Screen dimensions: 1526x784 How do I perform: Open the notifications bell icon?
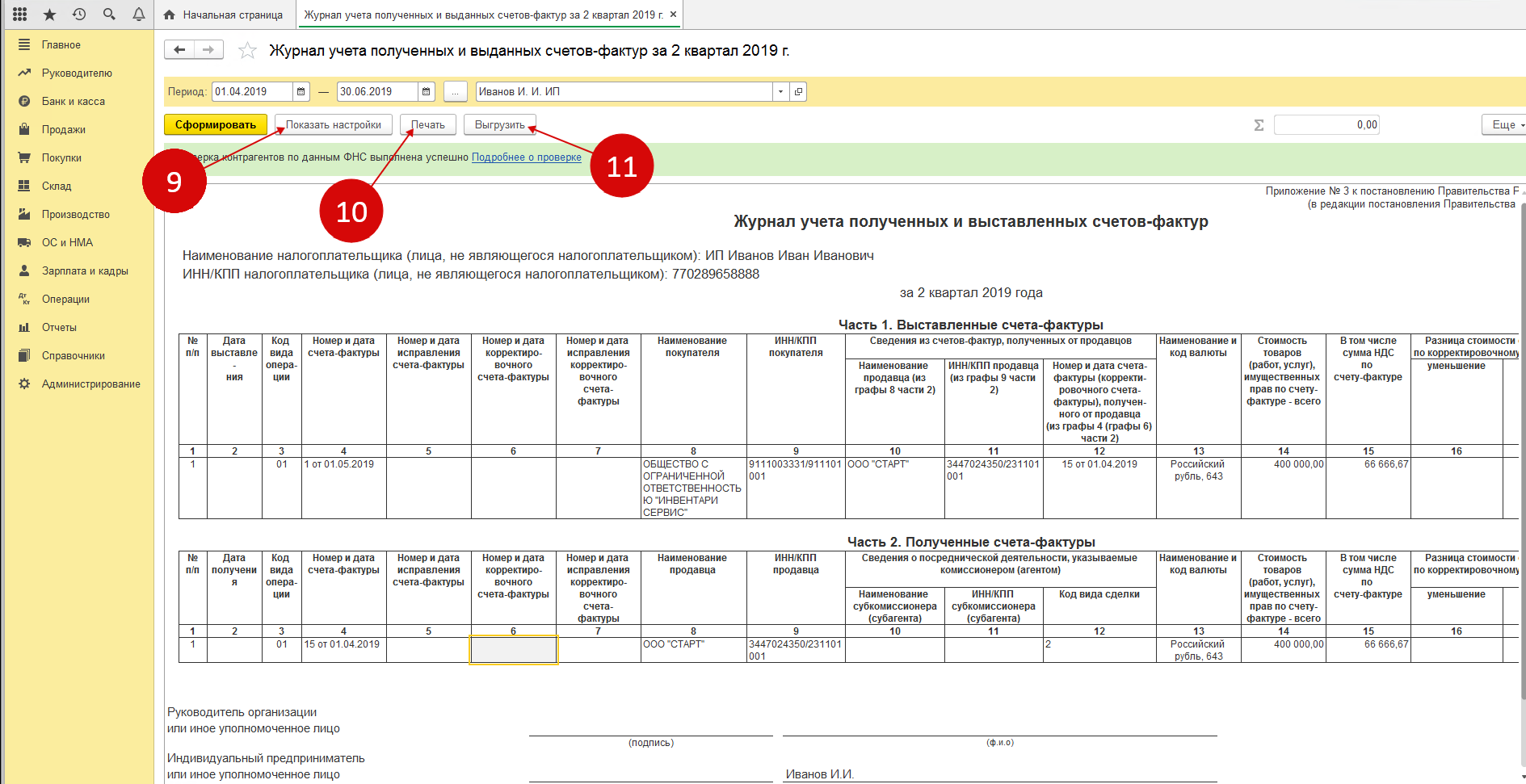click(139, 14)
